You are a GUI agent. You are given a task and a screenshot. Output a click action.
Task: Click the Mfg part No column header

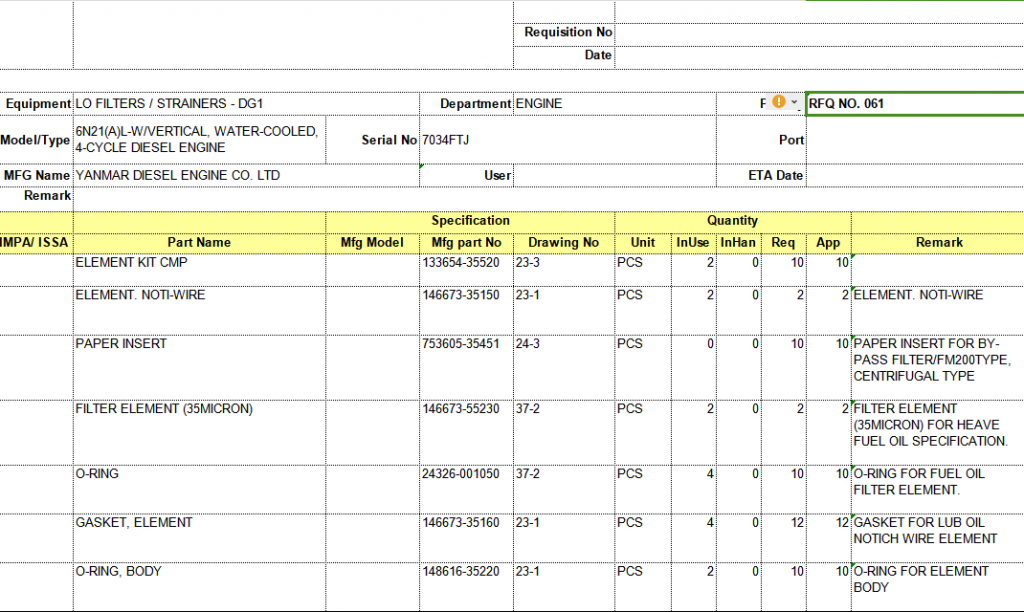pos(466,243)
